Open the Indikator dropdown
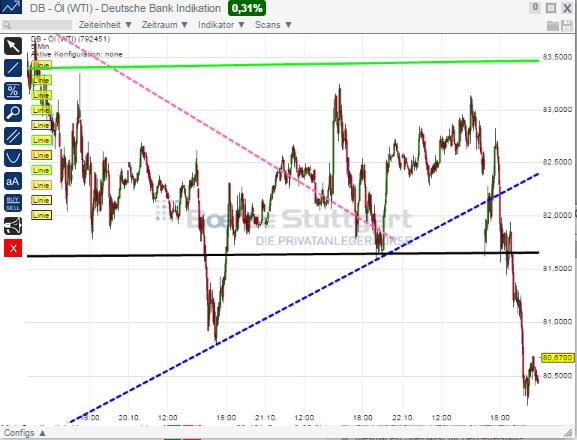 coord(221,25)
